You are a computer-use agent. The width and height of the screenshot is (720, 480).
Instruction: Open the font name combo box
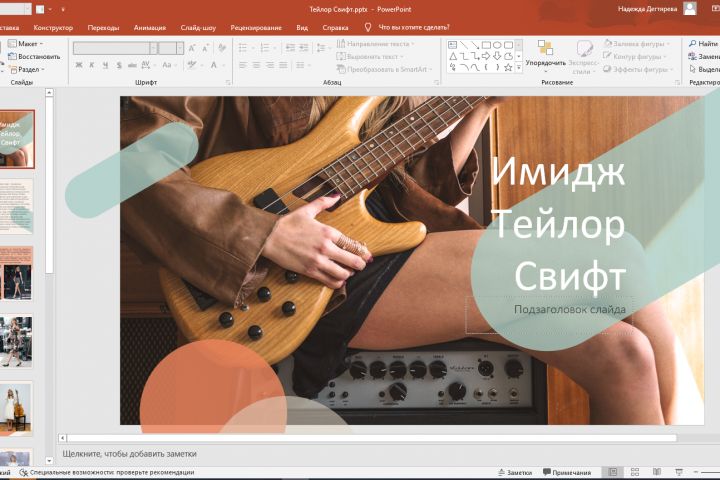pyautogui.click(x=115, y=48)
